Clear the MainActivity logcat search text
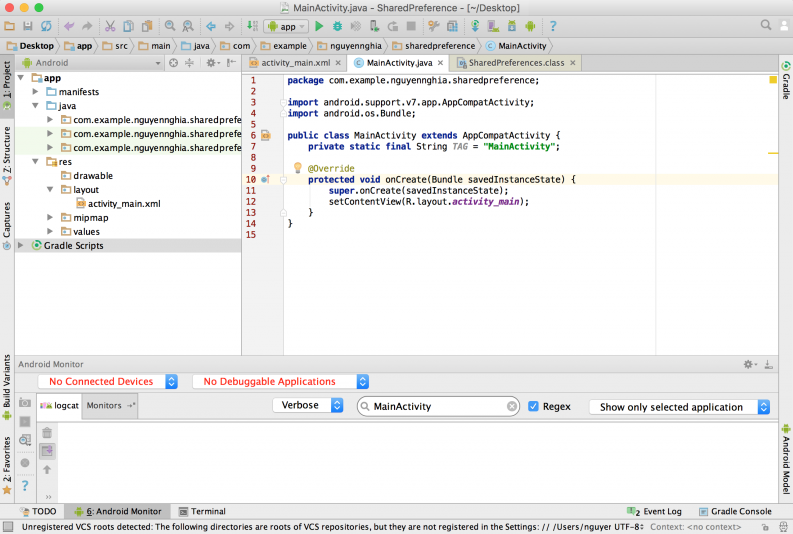 pyautogui.click(x=512, y=407)
